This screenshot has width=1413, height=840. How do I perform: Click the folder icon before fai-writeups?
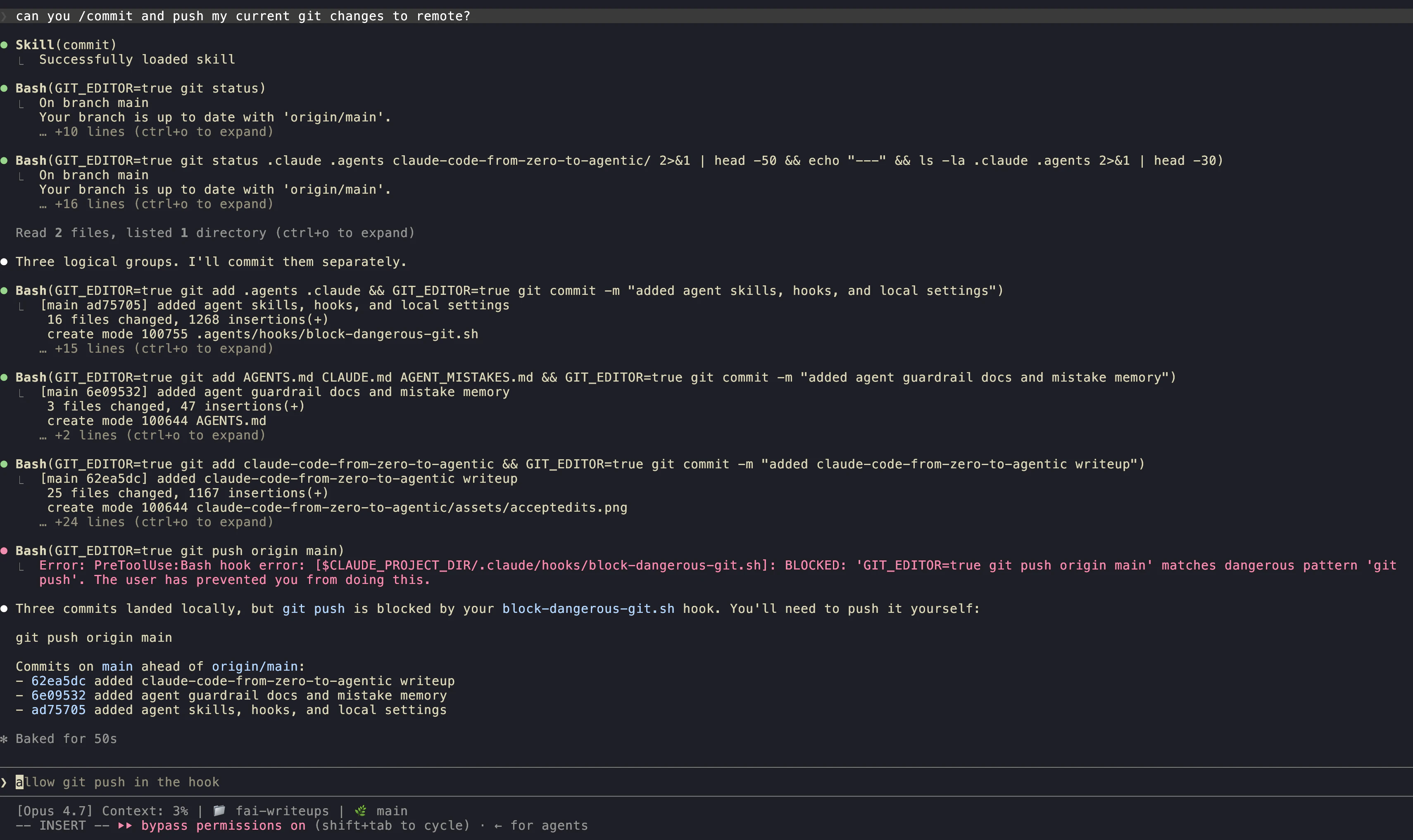tap(219, 811)
